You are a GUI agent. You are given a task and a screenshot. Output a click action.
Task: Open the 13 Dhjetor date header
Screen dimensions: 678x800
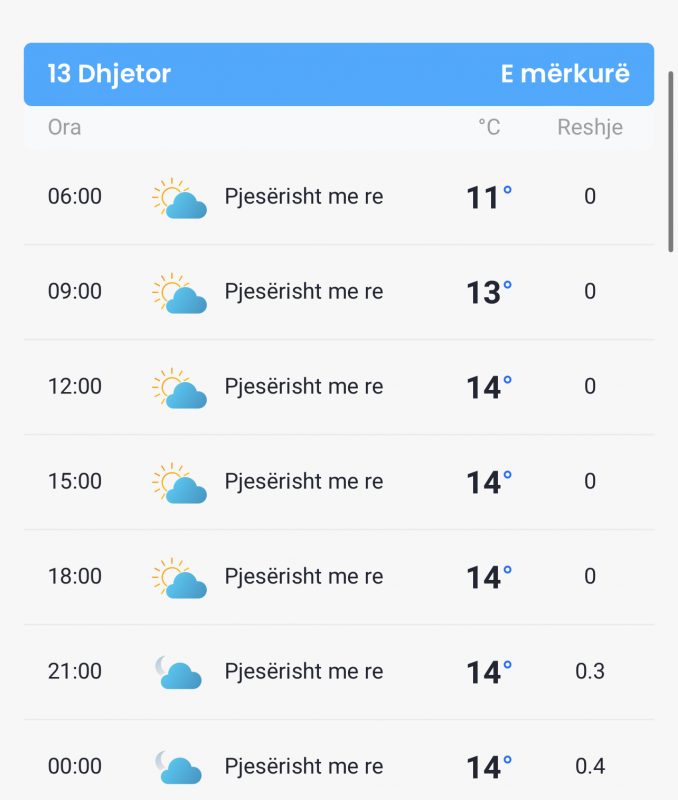click(109, 73)
